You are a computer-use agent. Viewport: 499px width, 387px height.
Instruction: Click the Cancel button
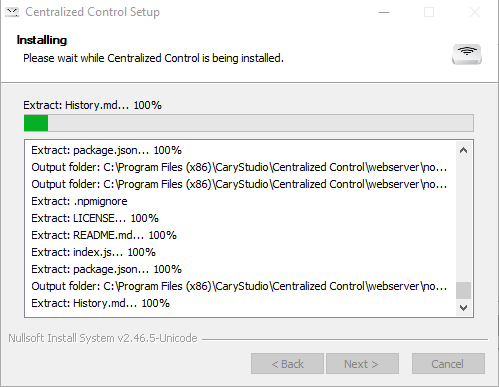(x=448, y=364)
